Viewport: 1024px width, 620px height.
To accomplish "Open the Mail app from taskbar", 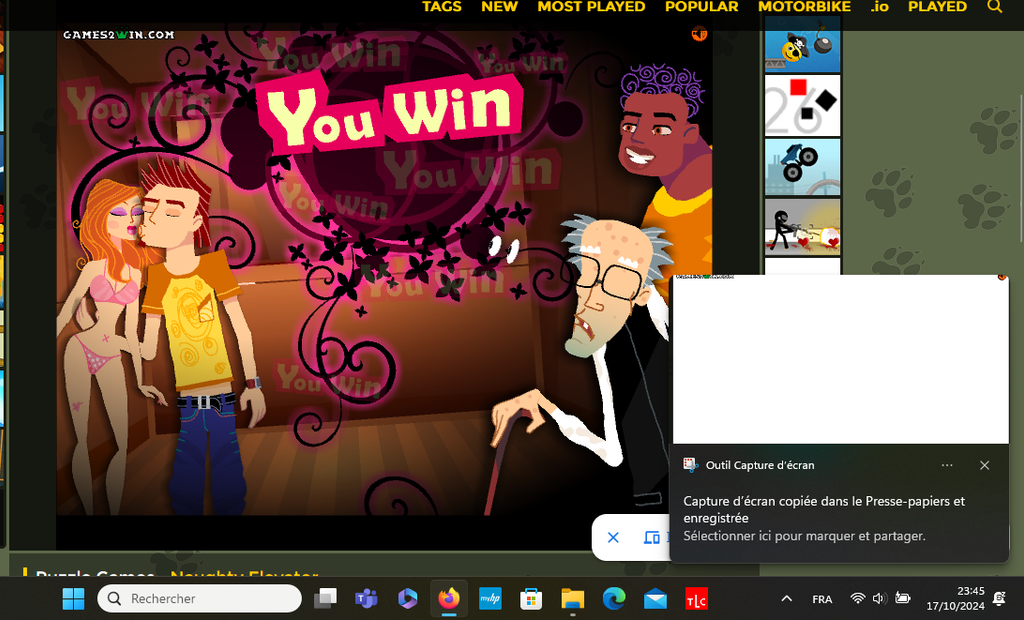I will tap(655, 598).
